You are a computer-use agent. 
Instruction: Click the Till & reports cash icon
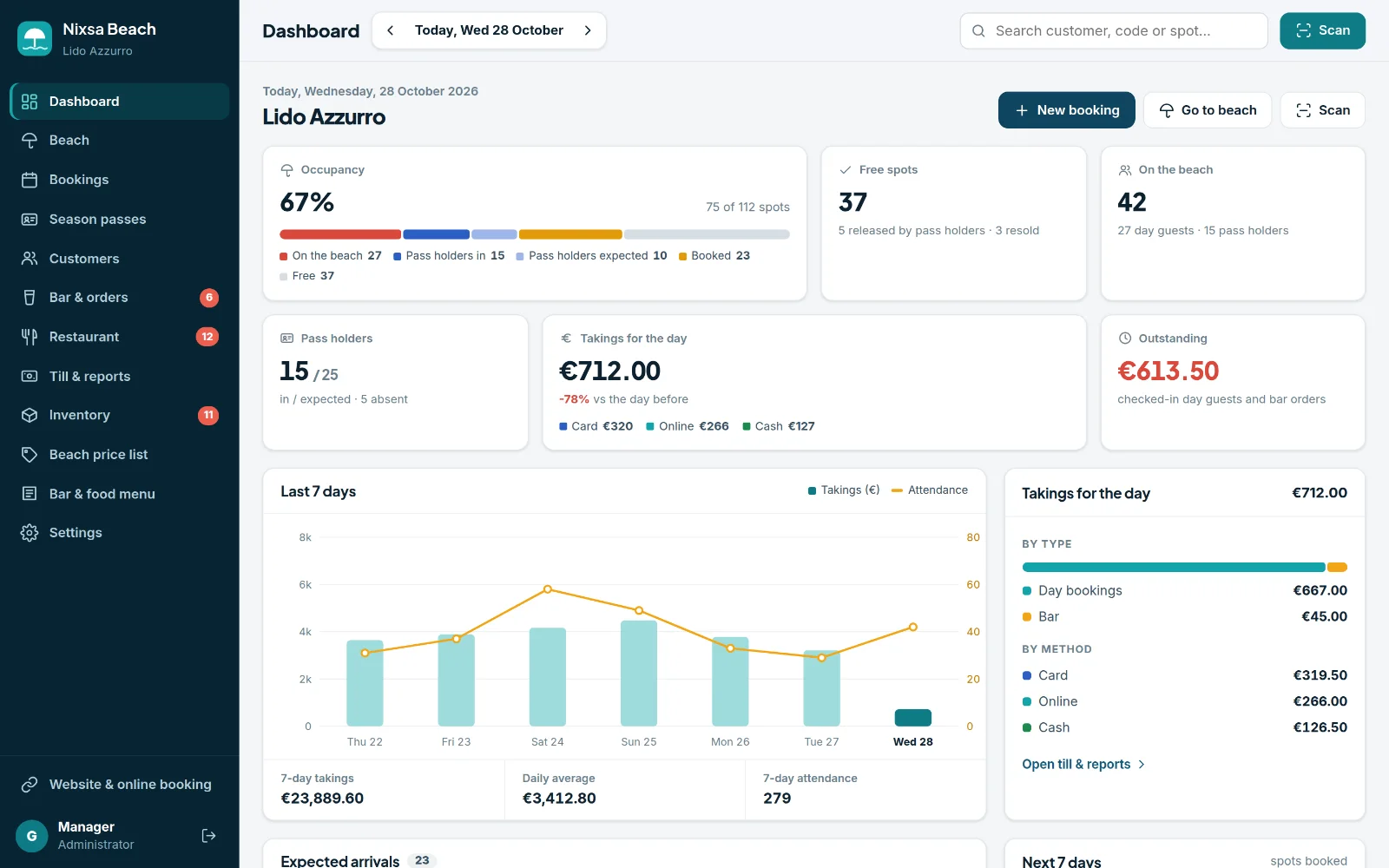pos(30,376)
